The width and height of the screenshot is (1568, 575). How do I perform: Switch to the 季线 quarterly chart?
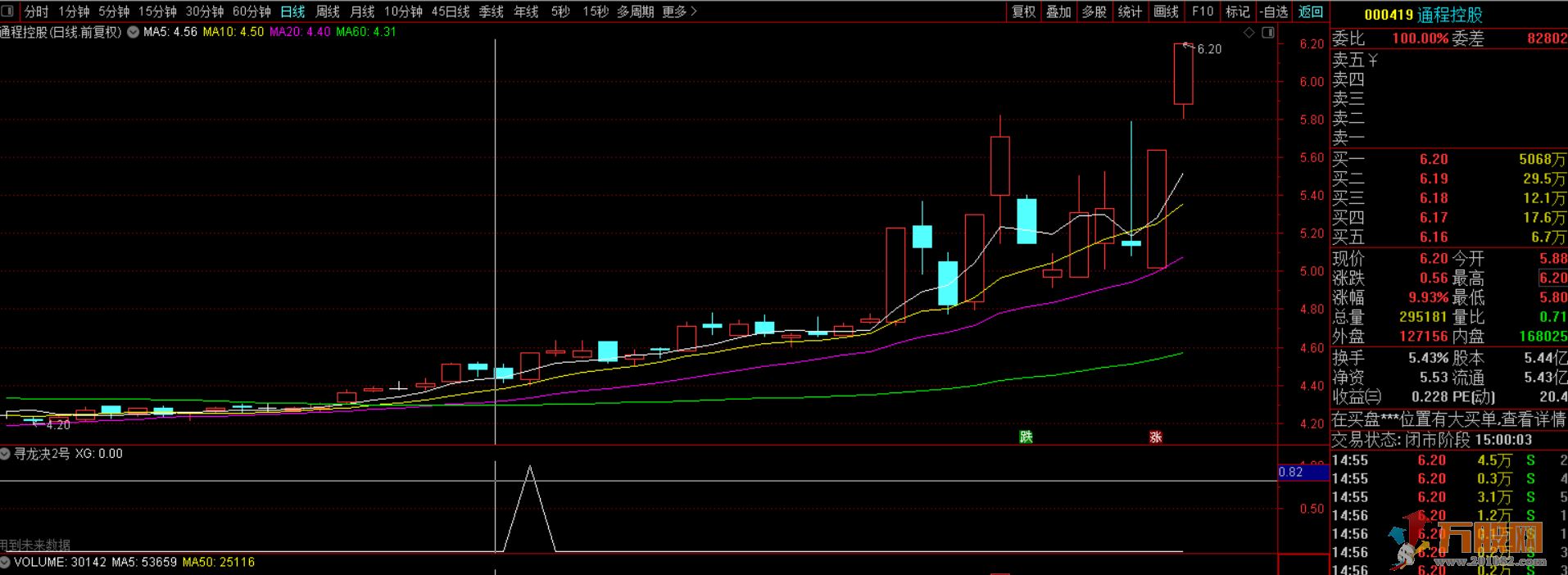[492, 11]
